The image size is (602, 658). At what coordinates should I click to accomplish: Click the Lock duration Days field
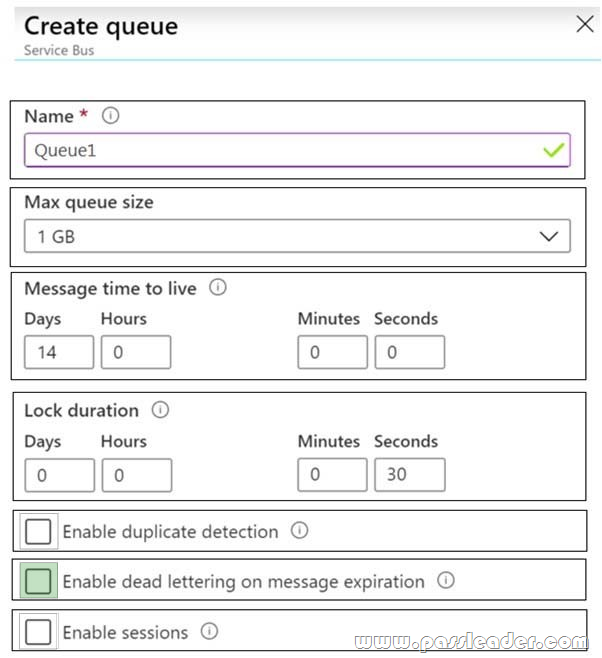(60, 475)
